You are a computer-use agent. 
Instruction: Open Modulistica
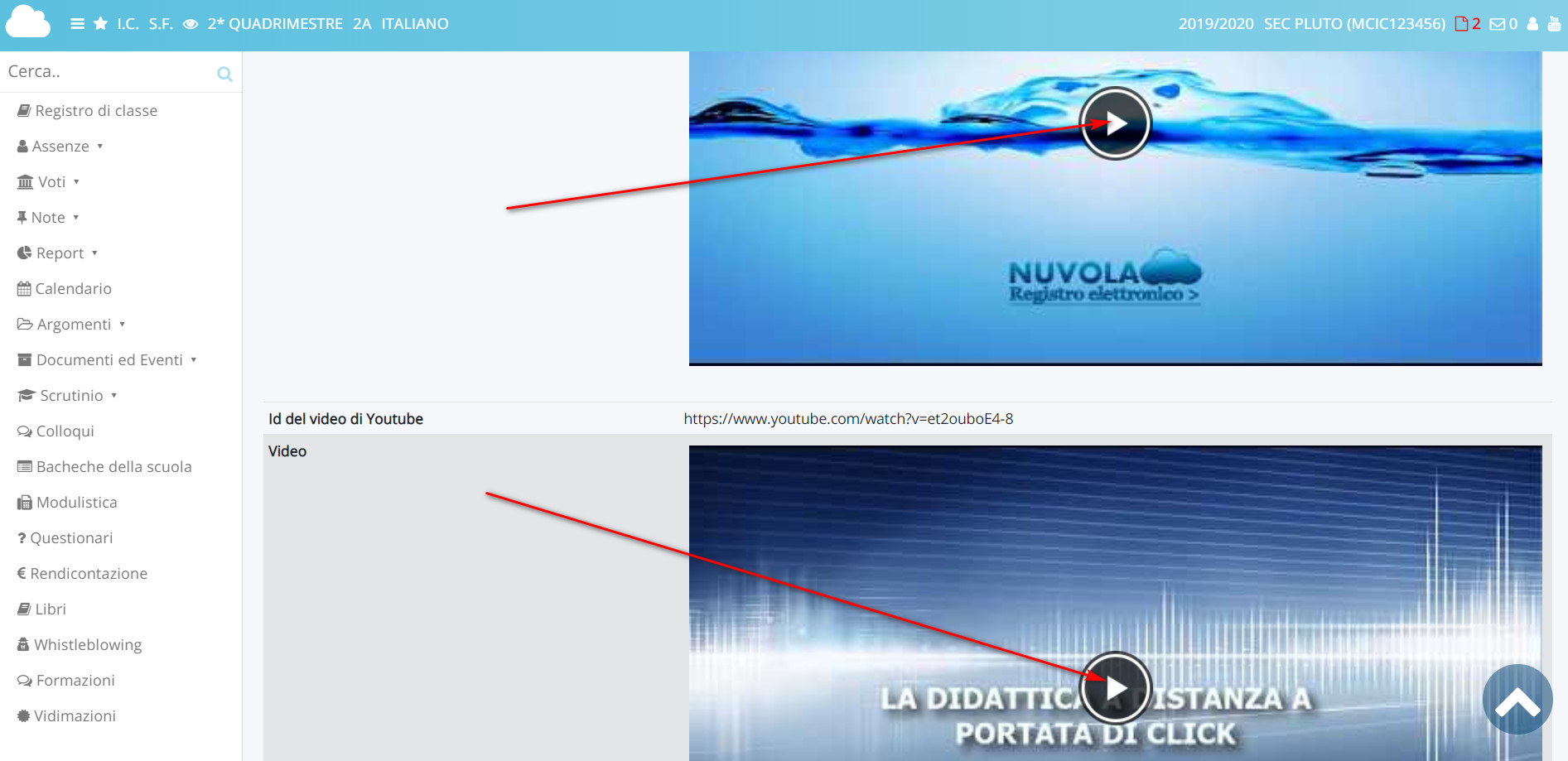coord(67,503)
